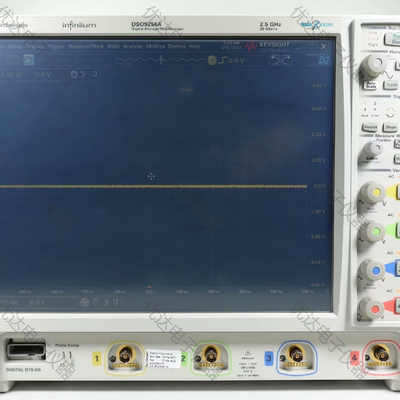400x400 pixels.
Task: Open the Setup menu
Action: click(x=15, y=46)
